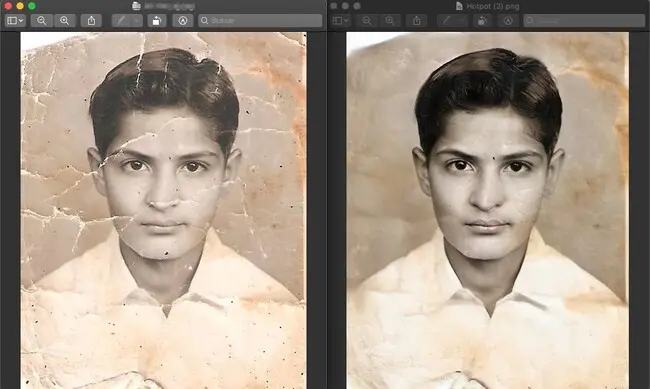Open sidebar view menu in Hotpot (2).png window
Screen dimensions: 650x389
(341, 20)
